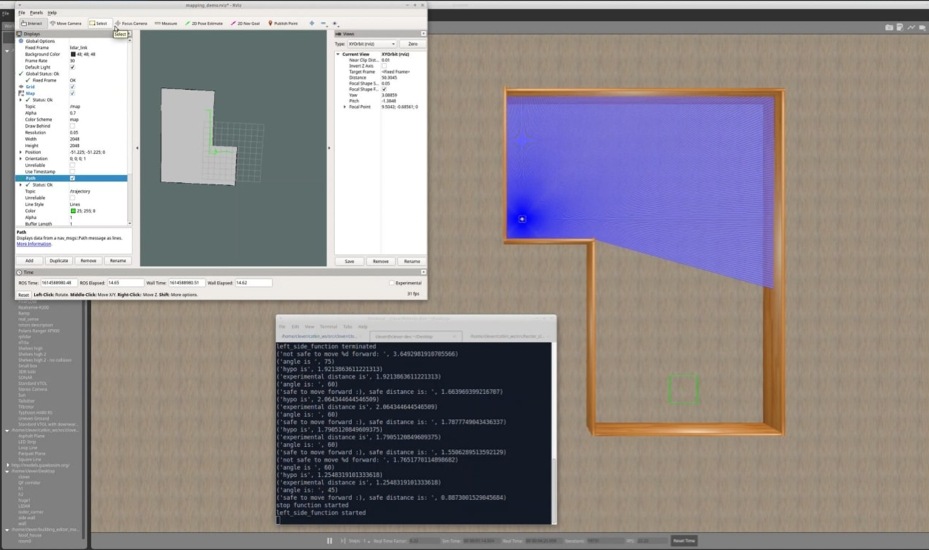
Task: Open the Panels menu in RViz
Action: [36, 12]
